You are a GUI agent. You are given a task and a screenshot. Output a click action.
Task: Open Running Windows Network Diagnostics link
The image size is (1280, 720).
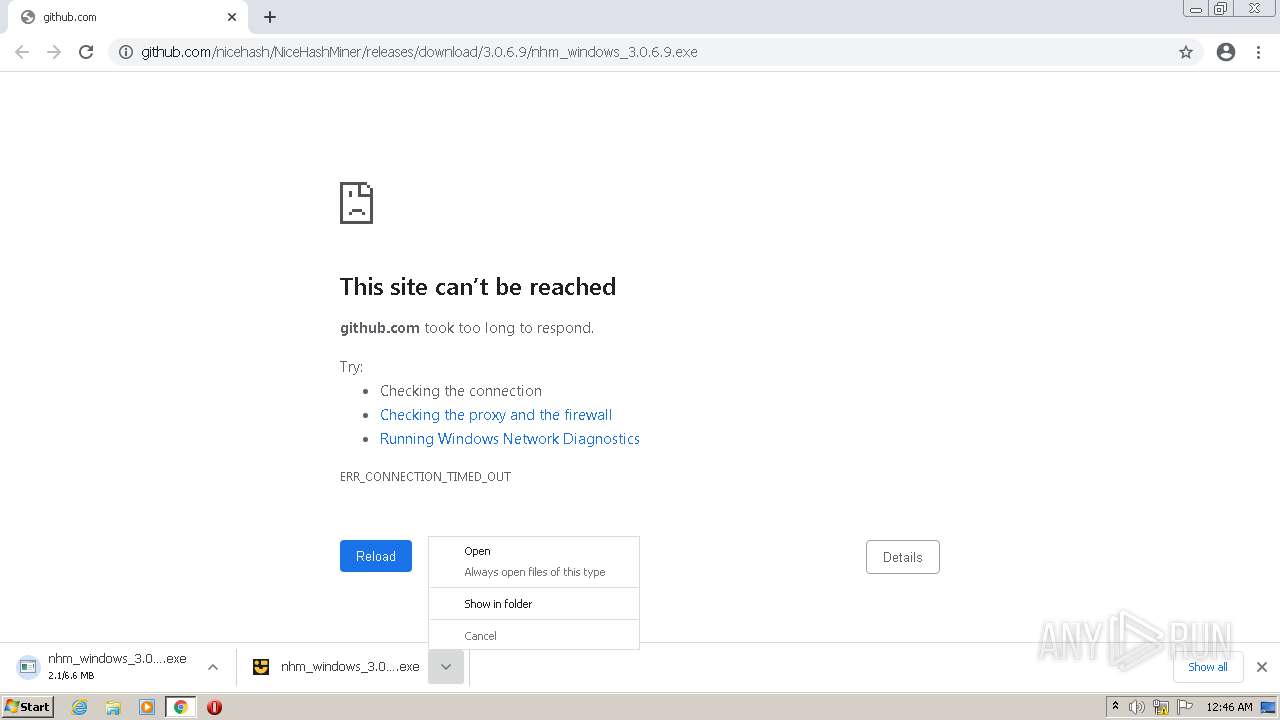coord(510,439)
